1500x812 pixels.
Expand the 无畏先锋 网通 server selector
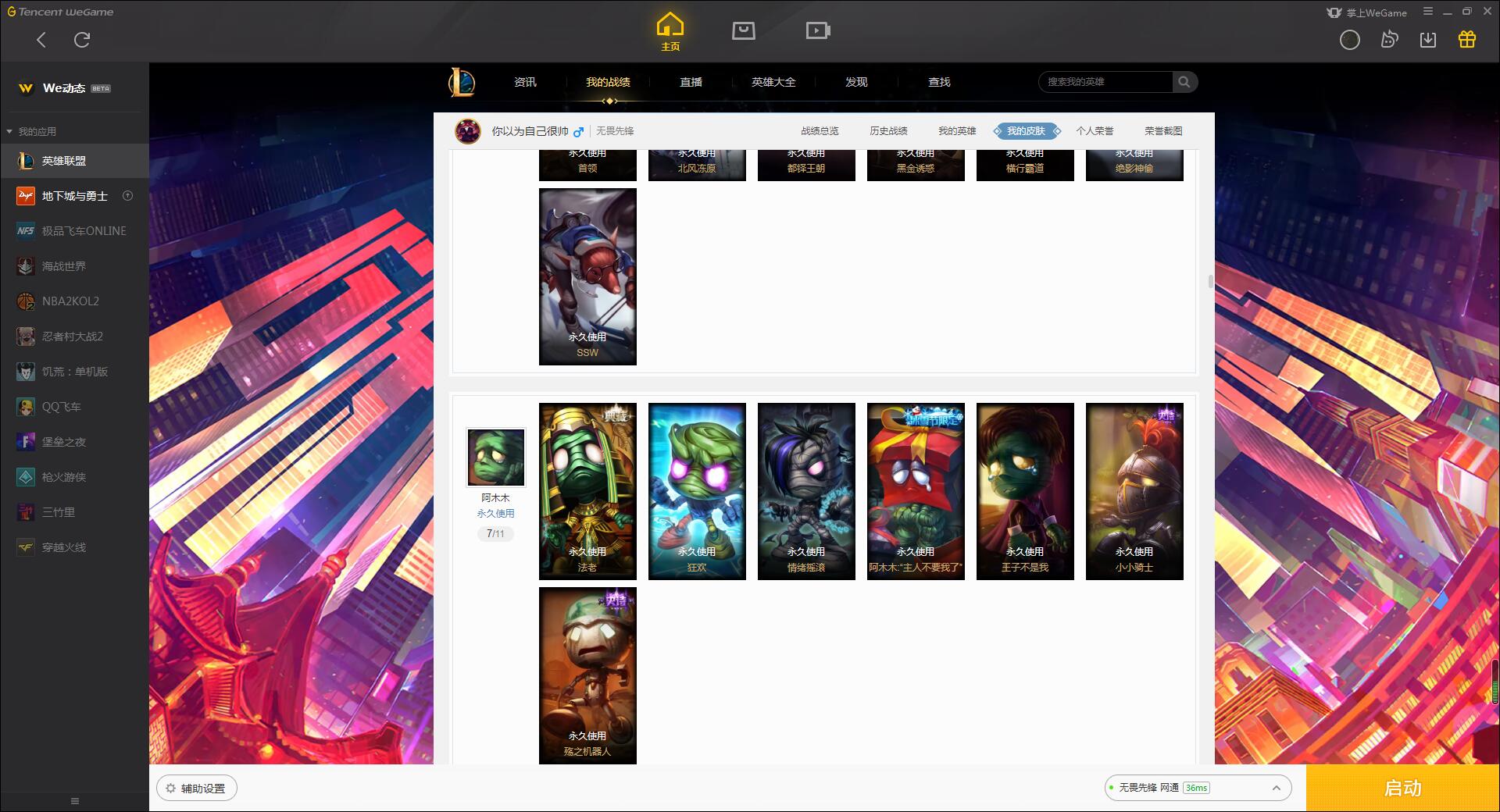[x=1198, y=788]
